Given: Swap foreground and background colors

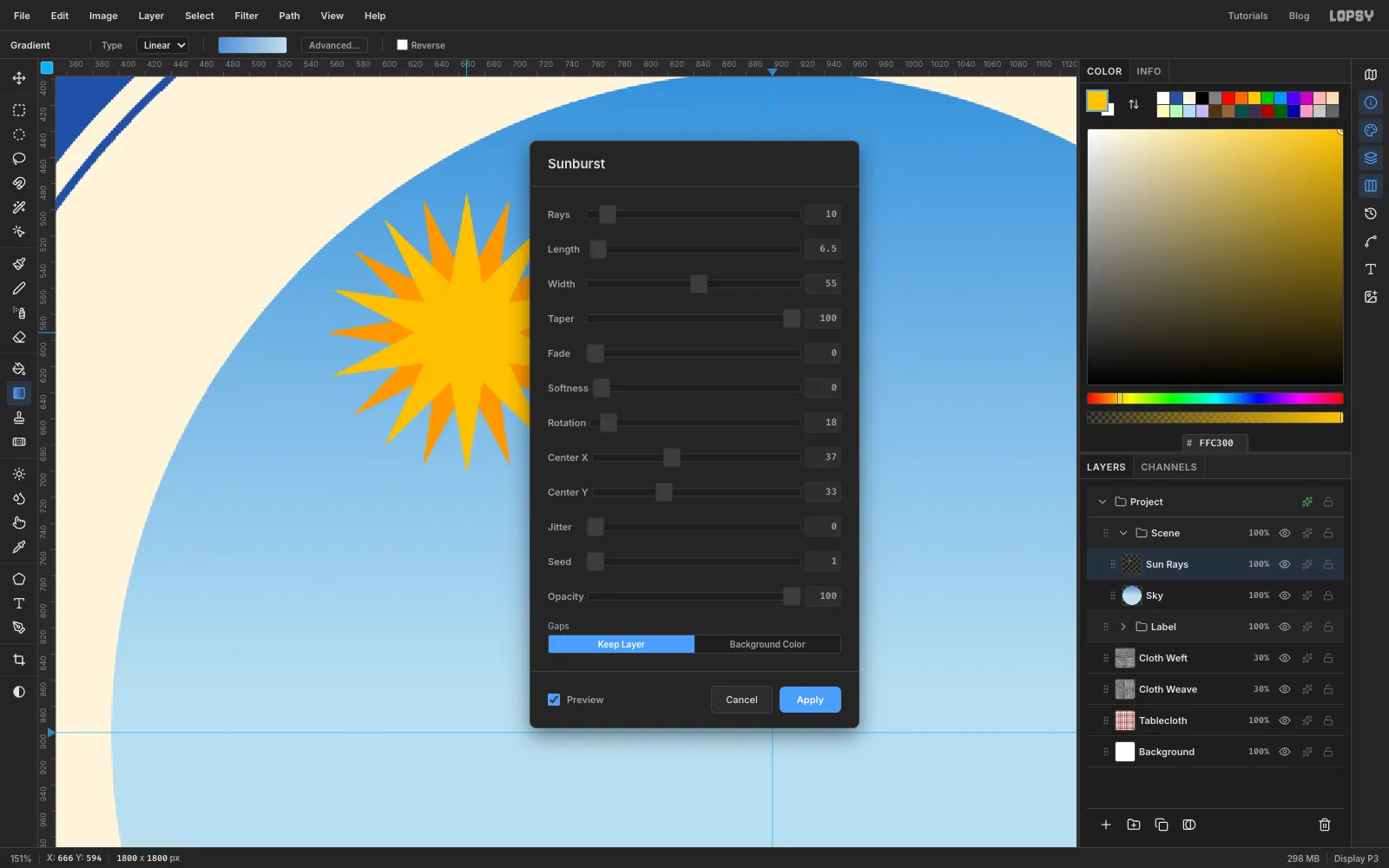Looking at the screenshot, I should (1134, 104).
